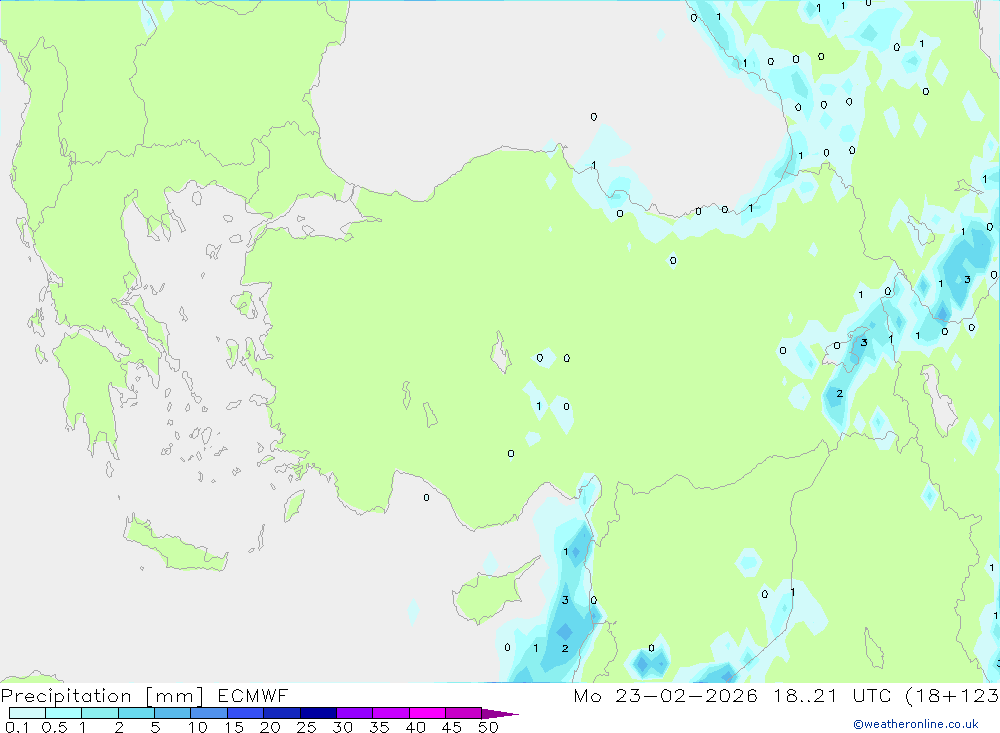This screenshot has width=1000, height=733.
Task: Click the over-50 mm arrow tip of legend
Action: (x=500, y=713)
